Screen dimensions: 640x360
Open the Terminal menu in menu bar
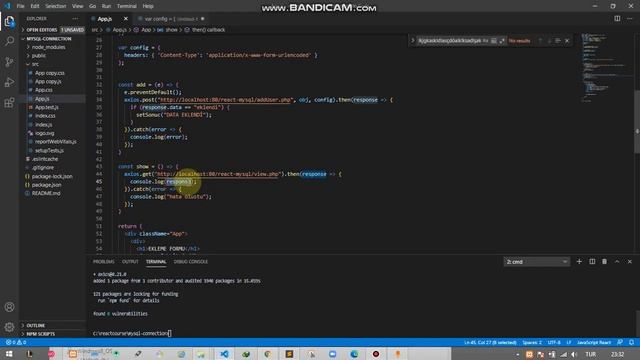click(127, 6)
